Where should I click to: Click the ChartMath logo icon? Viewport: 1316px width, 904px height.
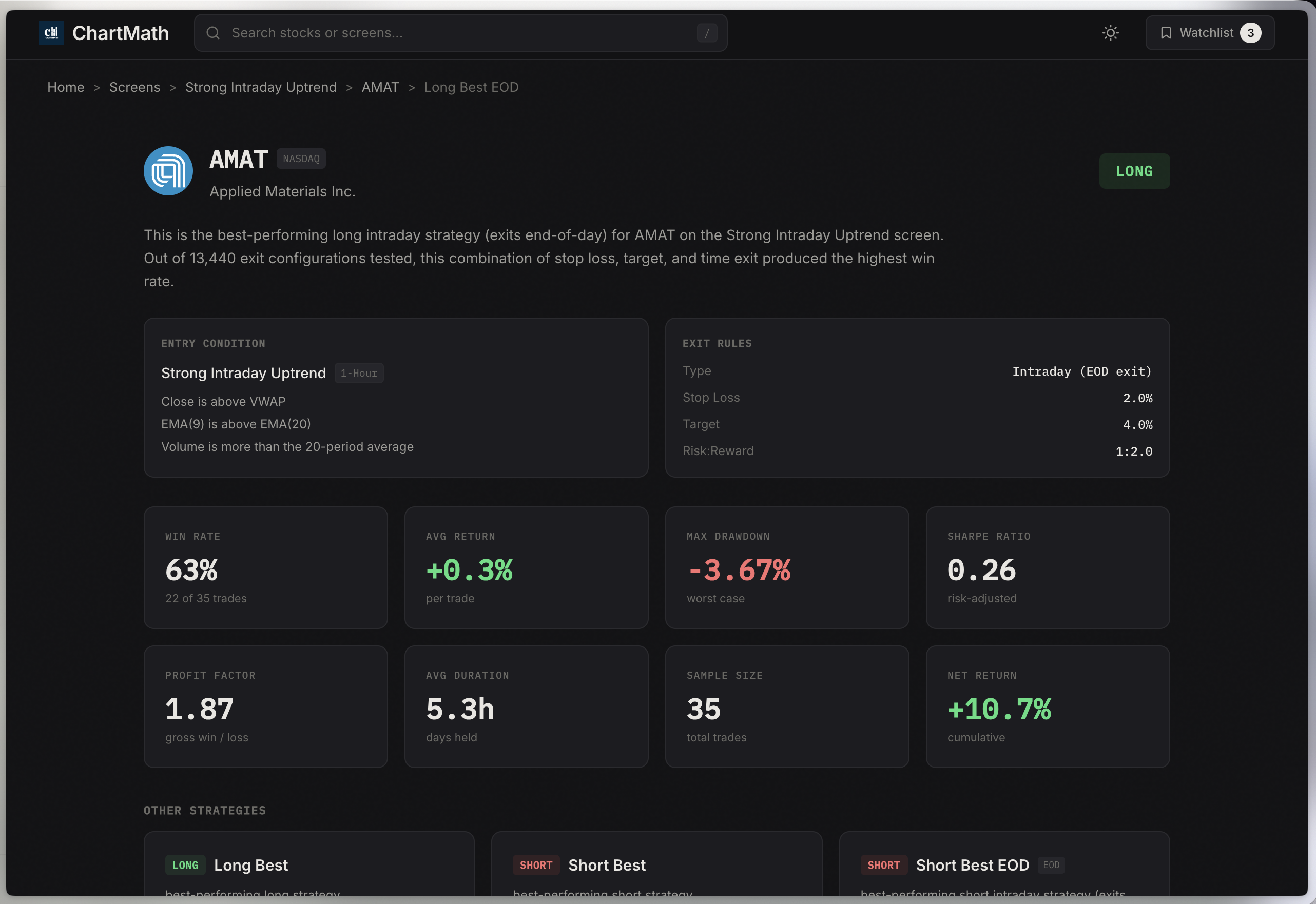[x=51, y=32]
